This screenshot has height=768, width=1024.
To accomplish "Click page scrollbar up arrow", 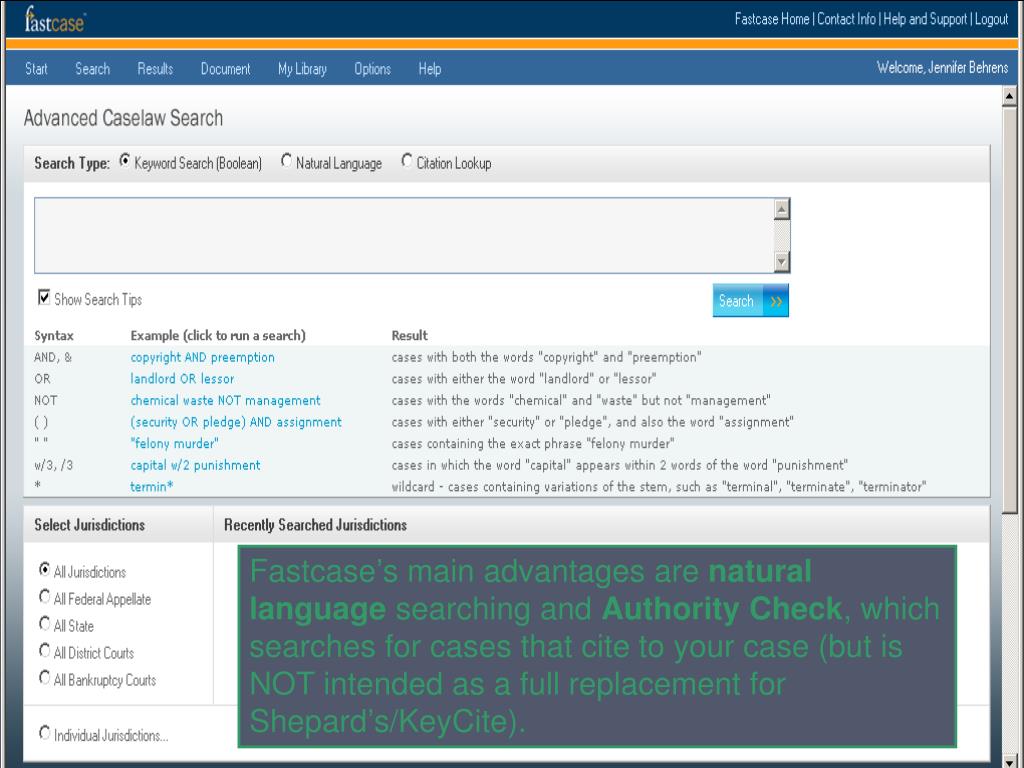I will point(1009,97).
